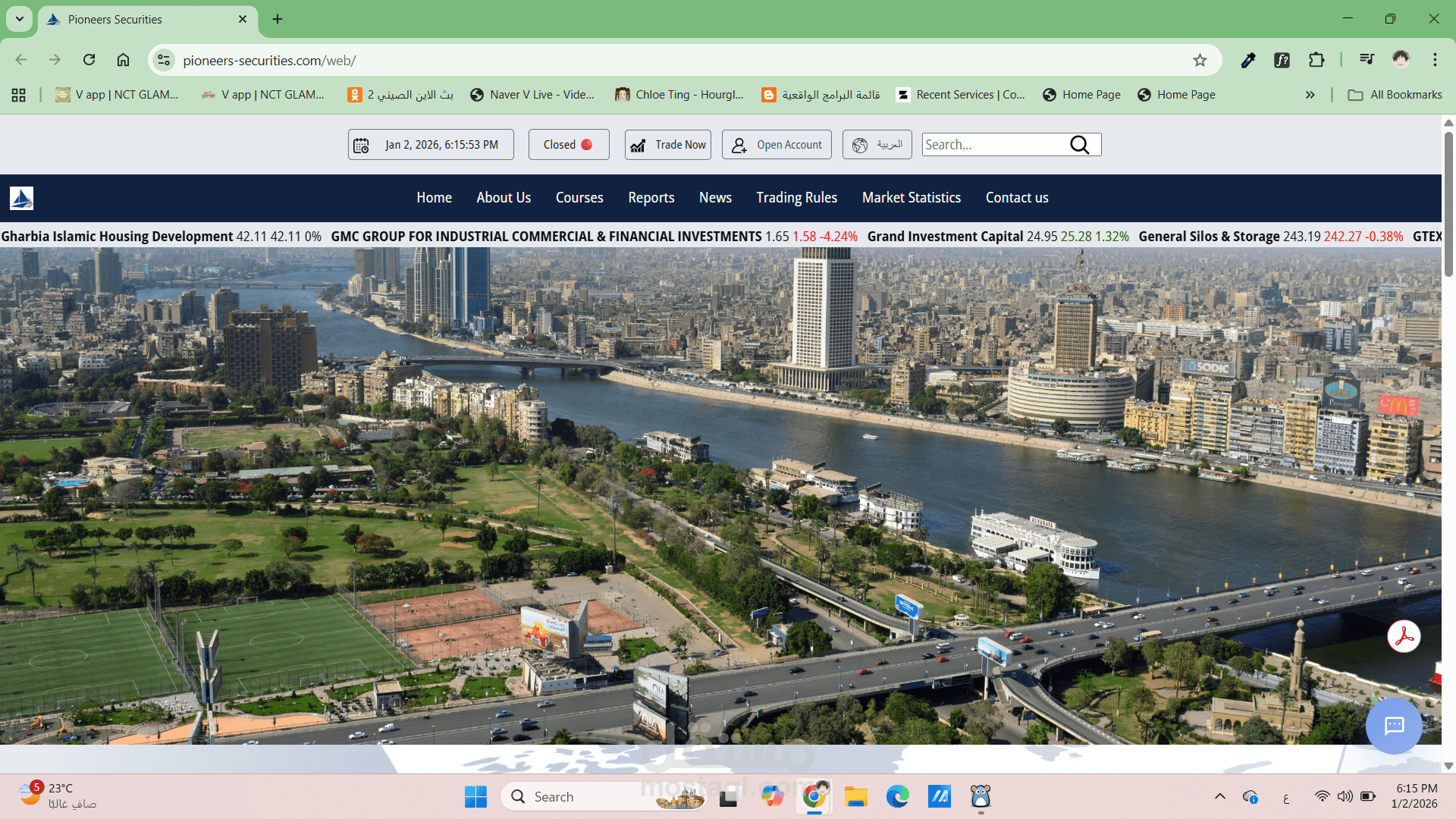Click the Closed market status indicator

[568, 145]
